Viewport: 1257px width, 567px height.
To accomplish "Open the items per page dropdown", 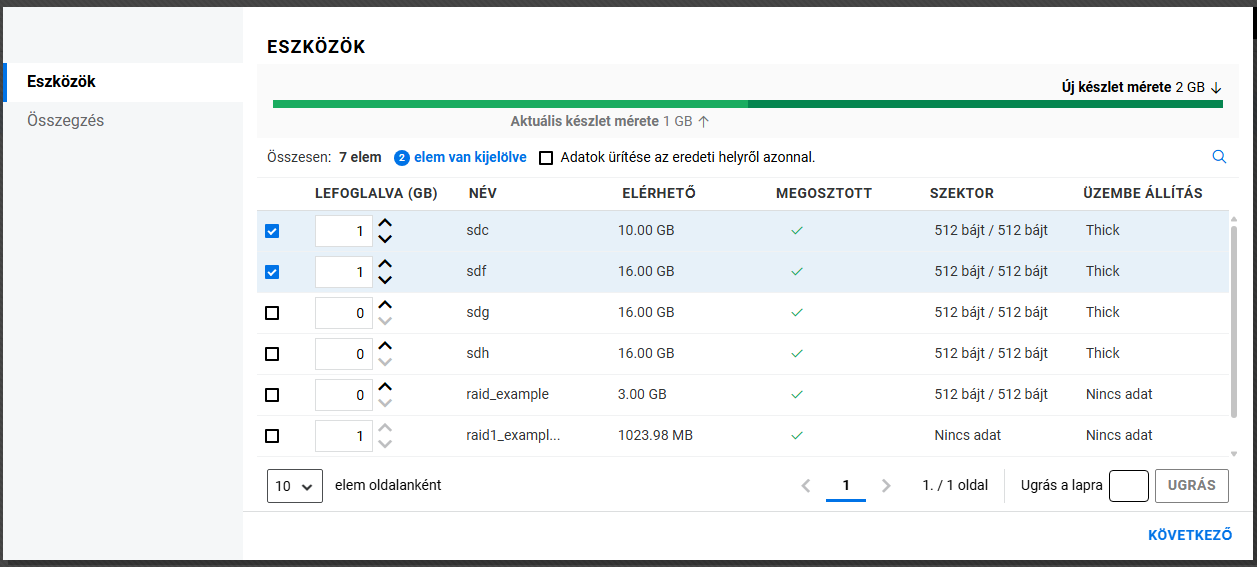I will pyautogui.click(x=295, y=486).
